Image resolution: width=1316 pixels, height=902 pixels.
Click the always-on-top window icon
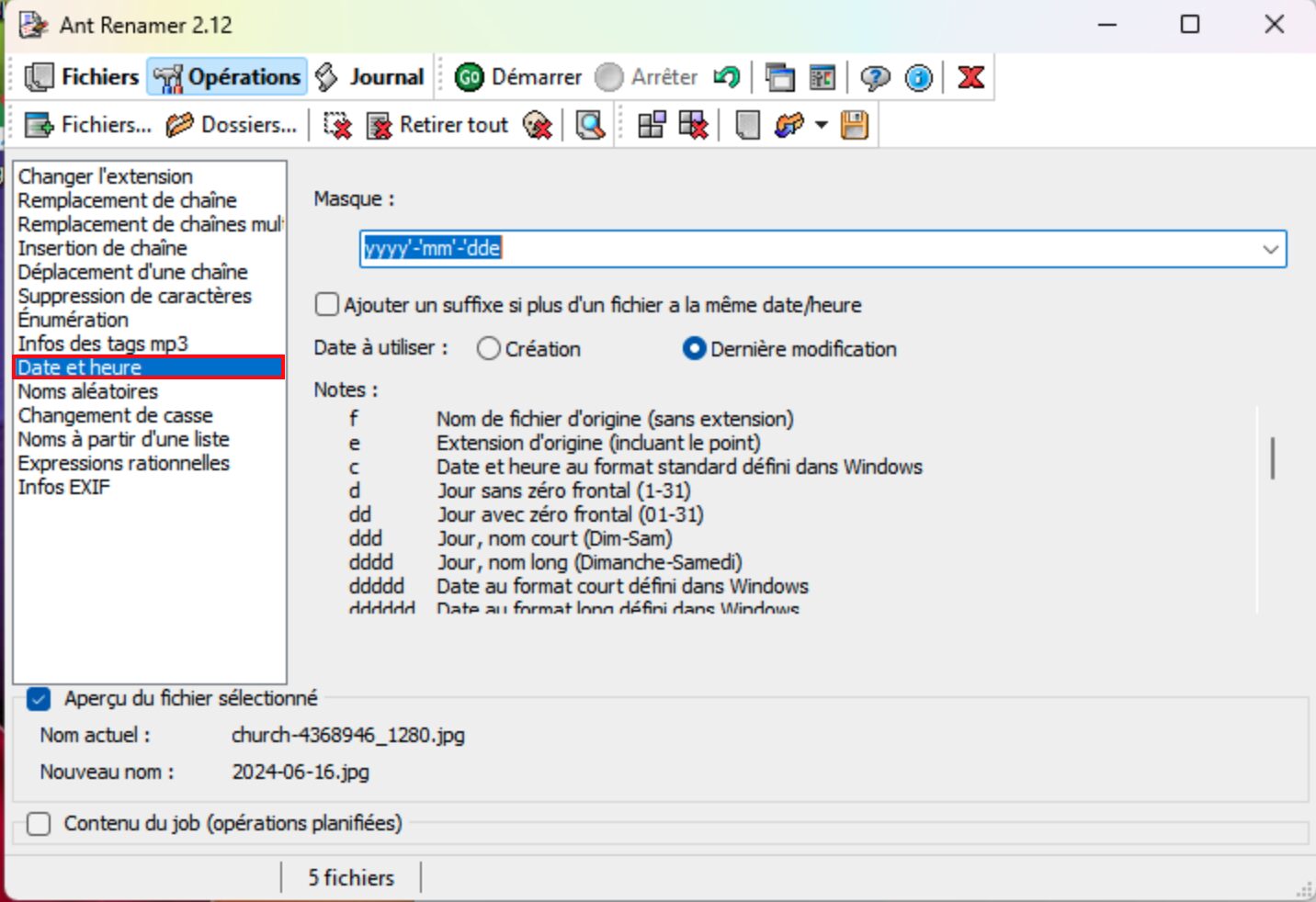779,77
